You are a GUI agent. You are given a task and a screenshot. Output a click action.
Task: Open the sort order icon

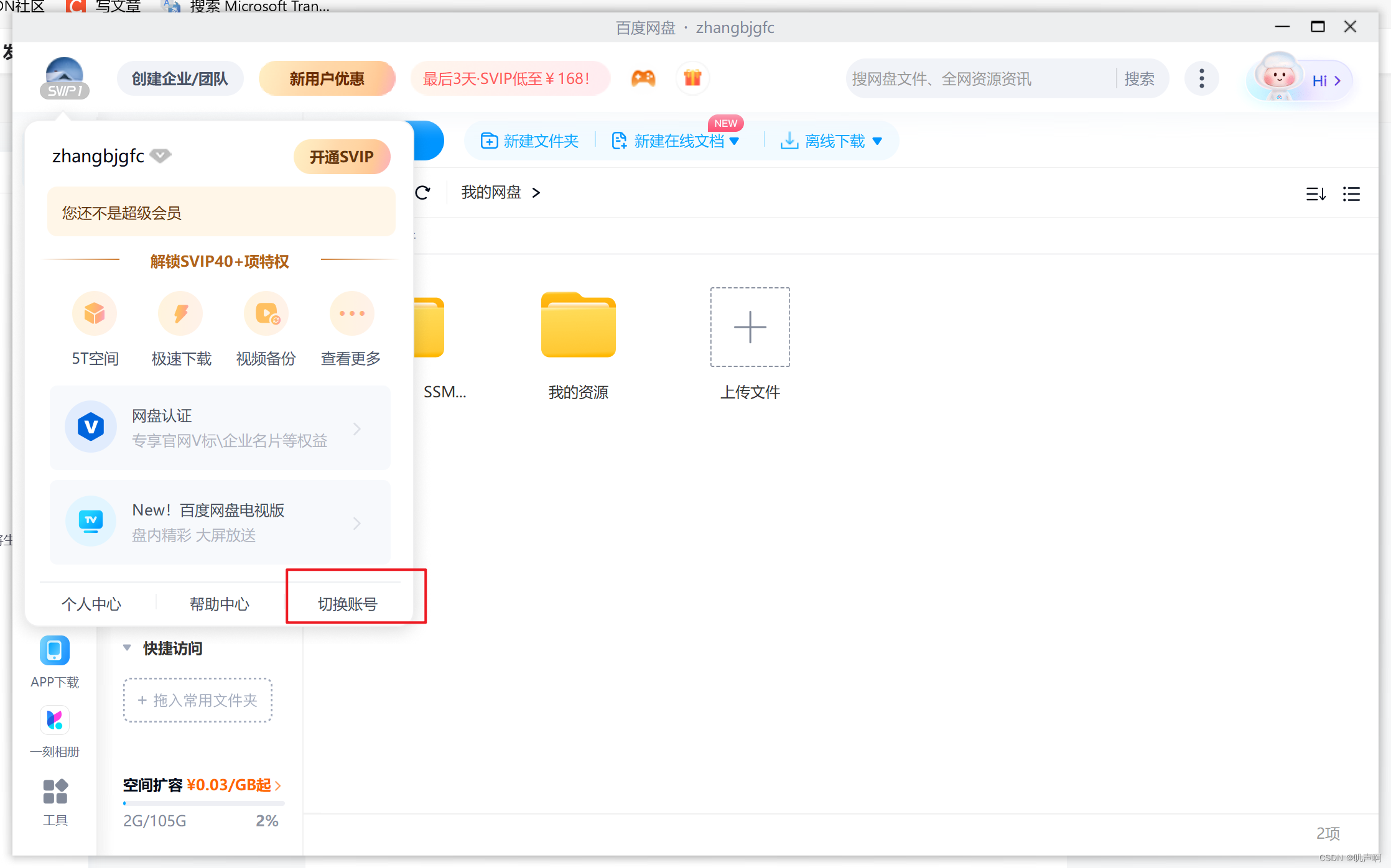(1316, 194)
